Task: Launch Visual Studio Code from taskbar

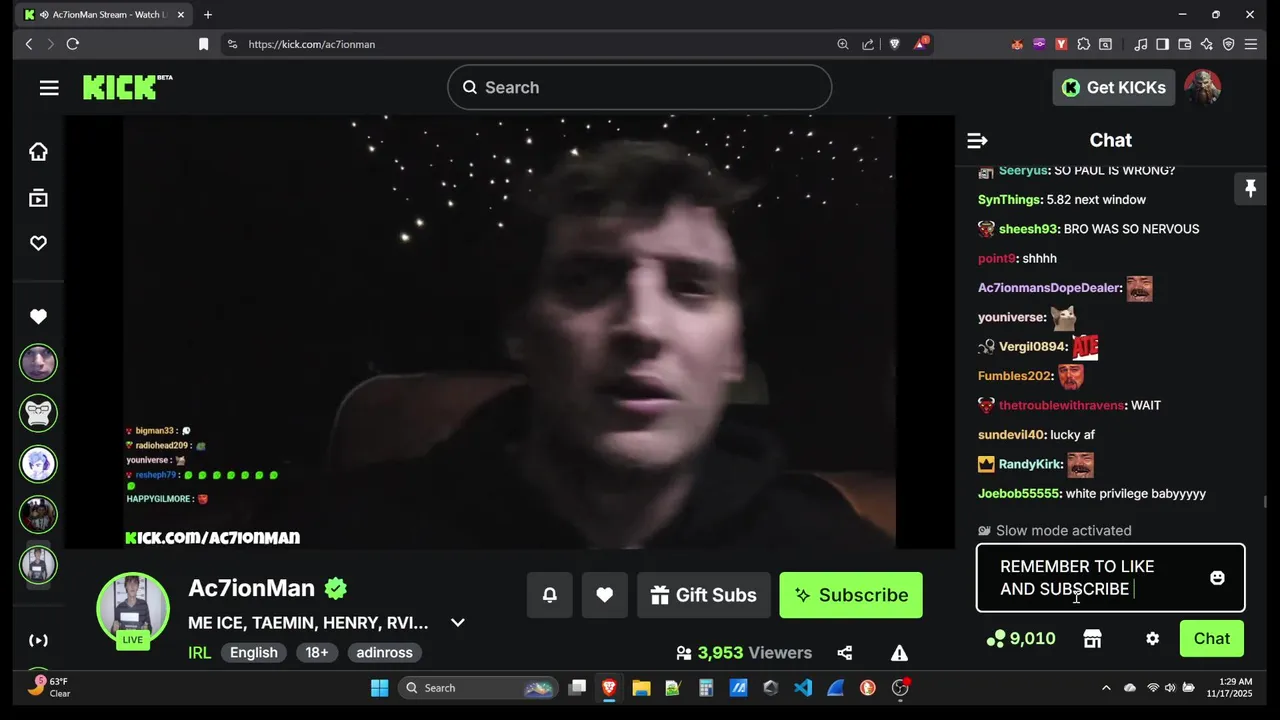Action: tap(803, 688)
